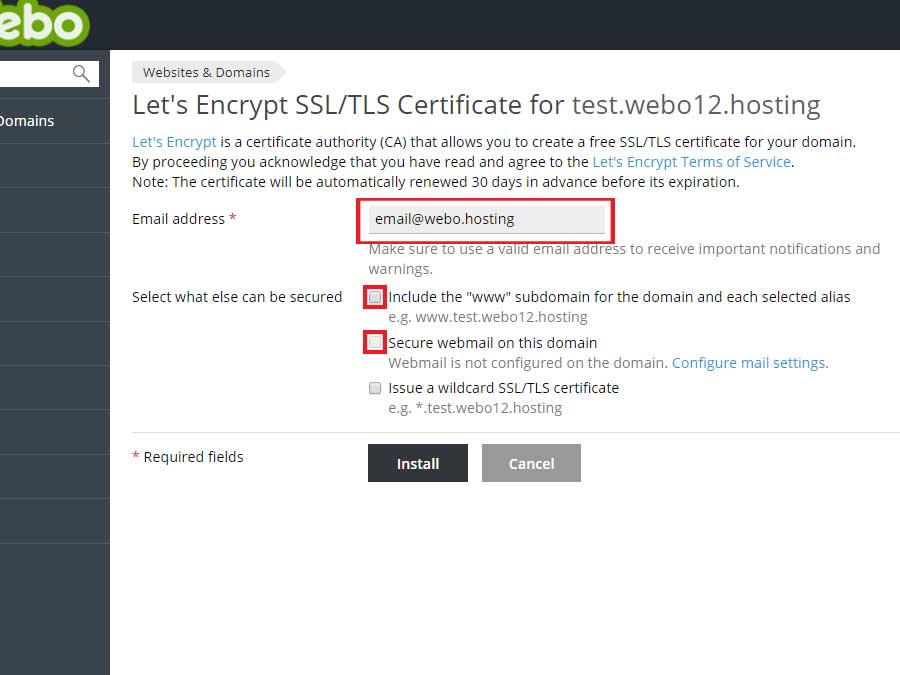The height and width of the screenshot is (675, 900).
Task: Click the green webo logo
Action: coord(44,23)
